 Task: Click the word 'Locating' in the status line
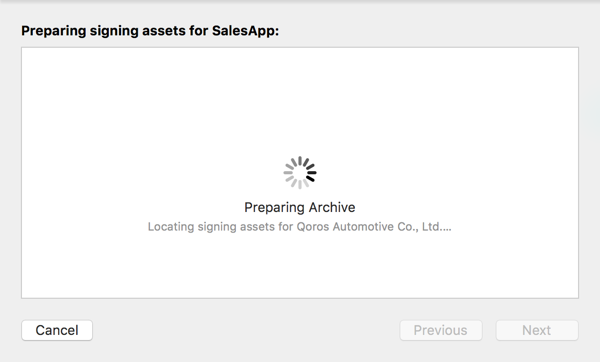pyautogui.click(x=171, y=227)
